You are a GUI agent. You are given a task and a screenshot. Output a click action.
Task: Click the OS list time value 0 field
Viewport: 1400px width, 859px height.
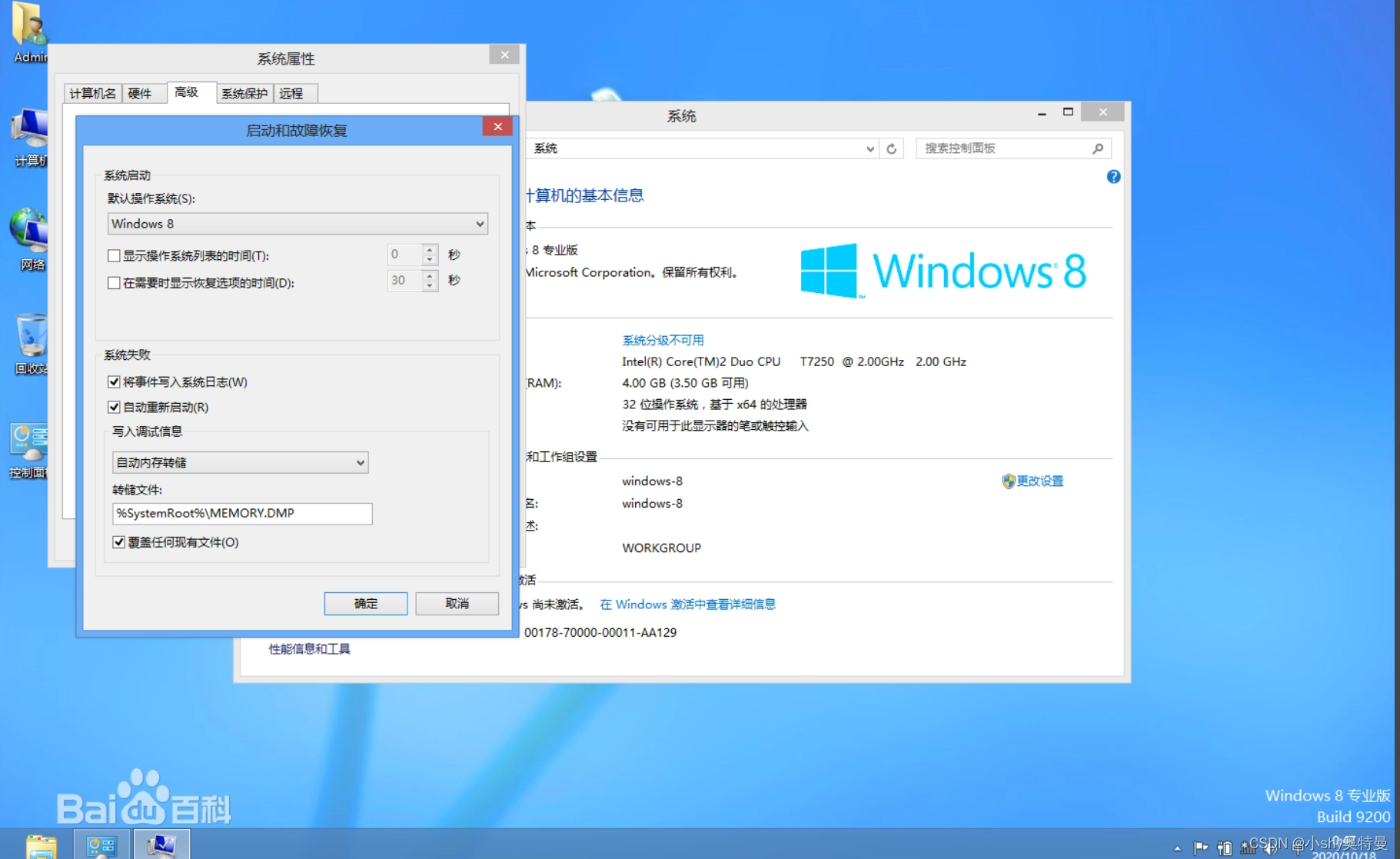404,255
